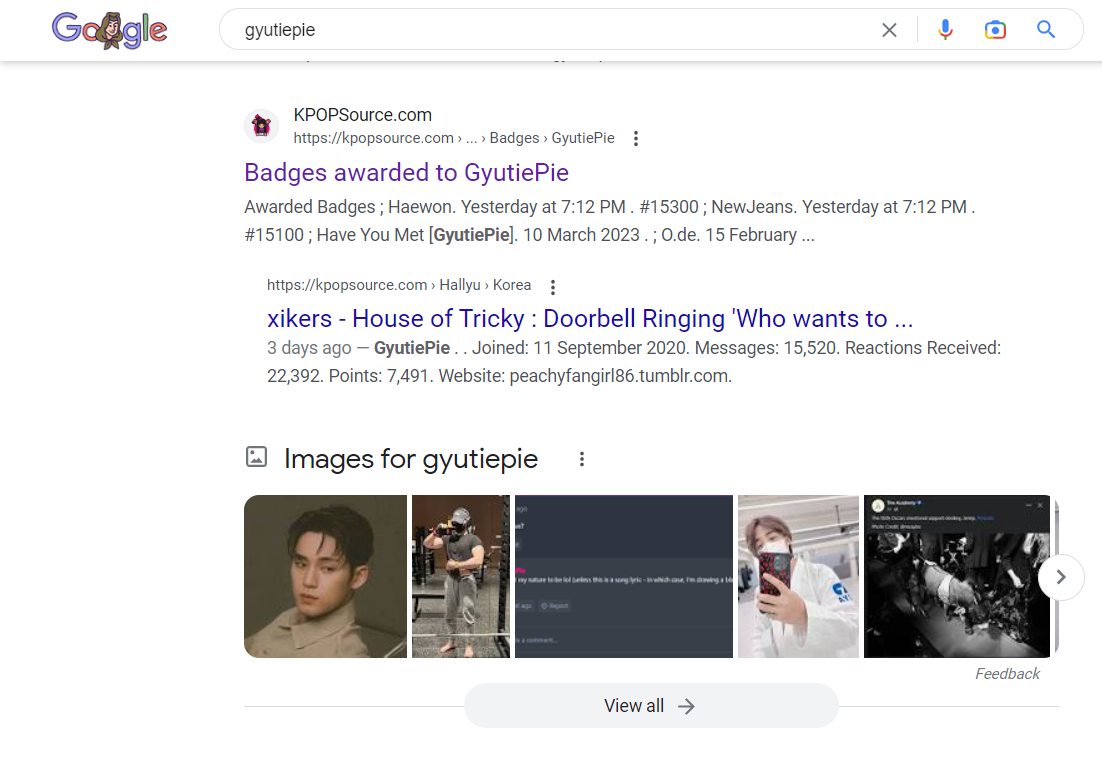
Task: Click the Google doodle logo
Action: point(110,30)
